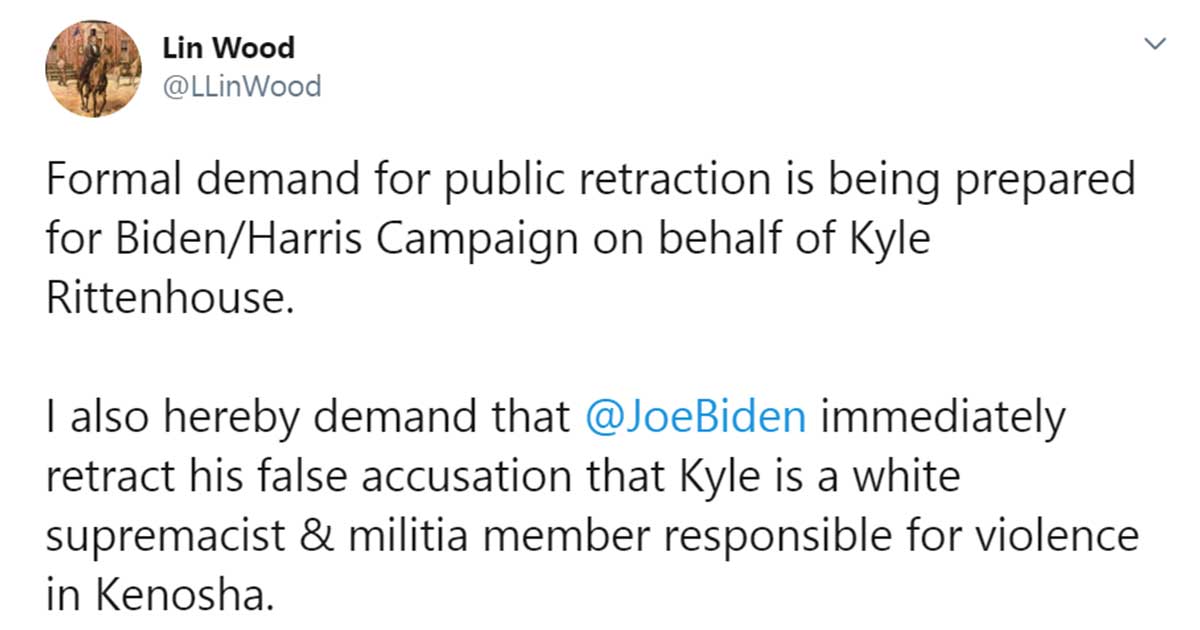Click the Lin Wood display name
The width and height of the screenshot is (1200, 630).
[228, 48]
